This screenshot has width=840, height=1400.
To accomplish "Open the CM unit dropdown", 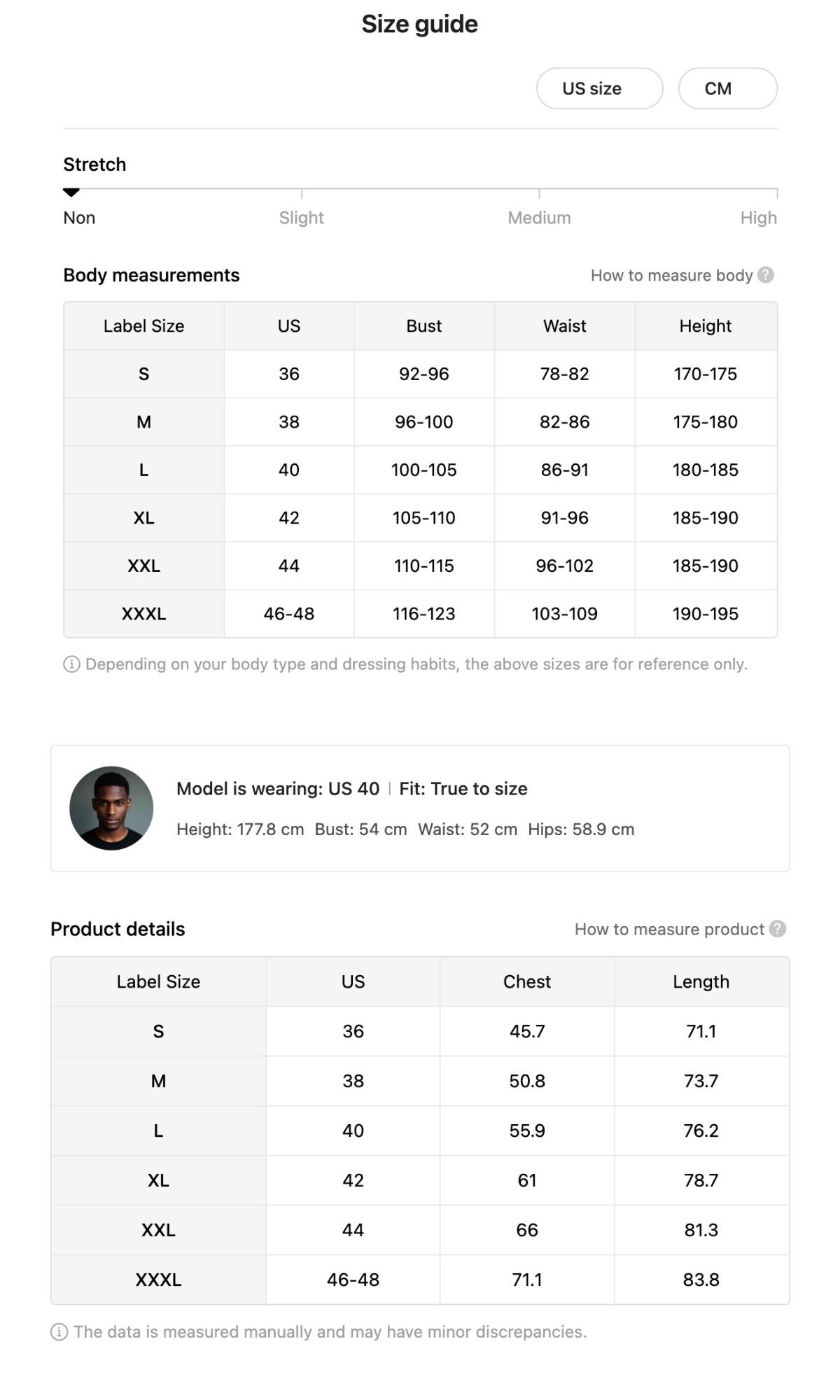I will [727, 89].
